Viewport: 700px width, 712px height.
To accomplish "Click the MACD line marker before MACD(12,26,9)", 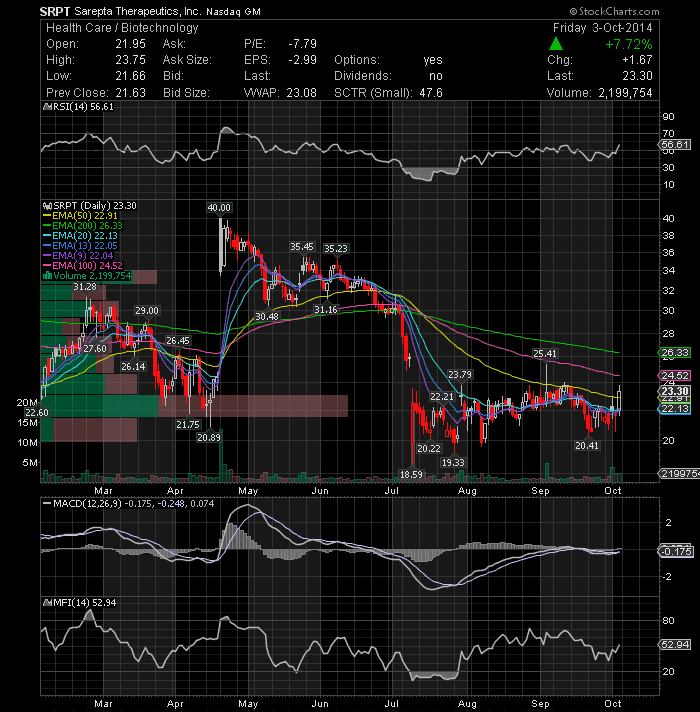I will pyautogui.click(x=47, y=504).
